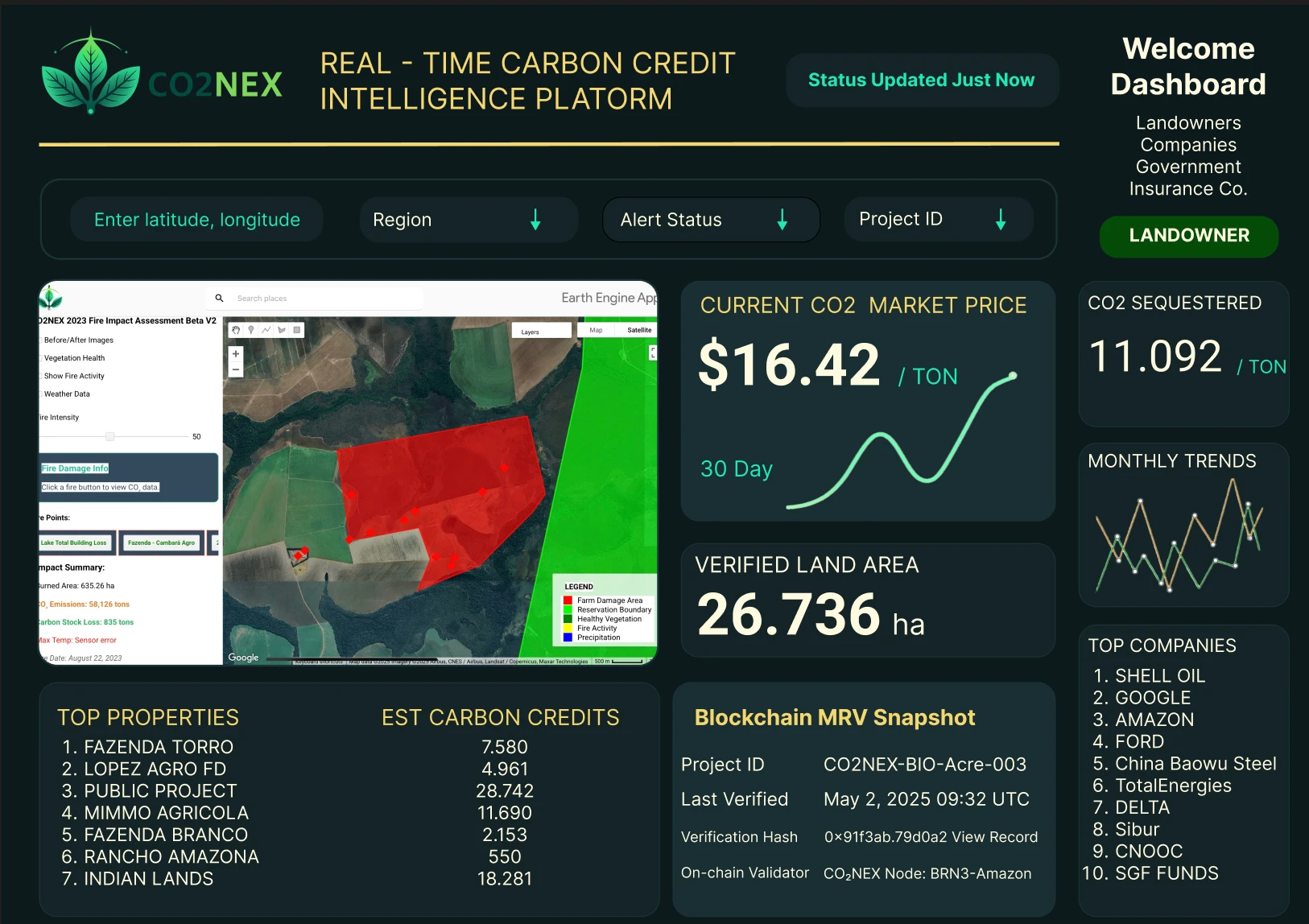
Task: Select MIMMO AGRICOLA property row
Action: [x=155, y=813]
